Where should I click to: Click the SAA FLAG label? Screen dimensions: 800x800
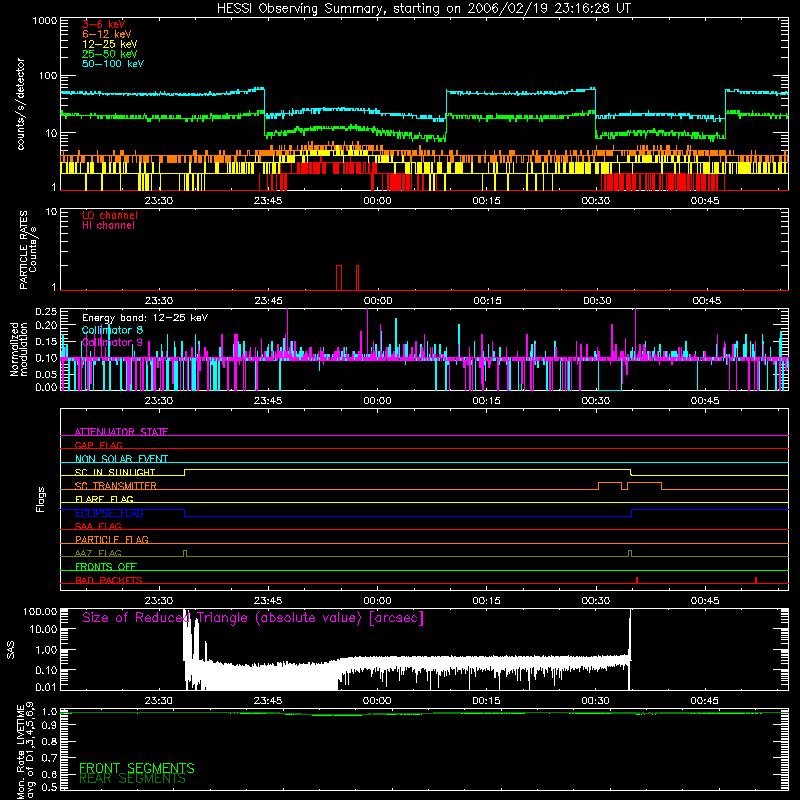[98, 526]
